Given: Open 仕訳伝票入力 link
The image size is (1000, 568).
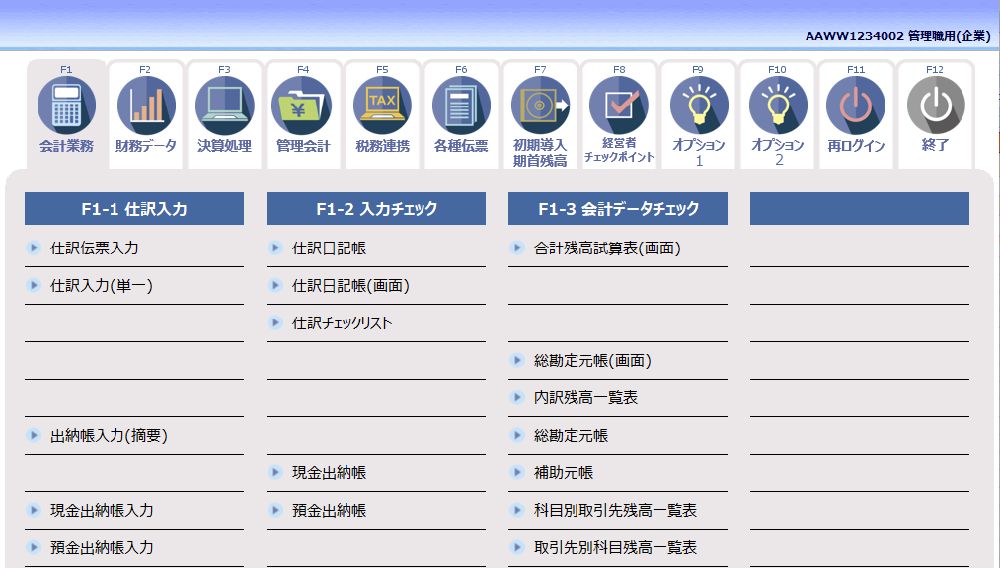Looking at the screenshot, I should tap(94, 248).
